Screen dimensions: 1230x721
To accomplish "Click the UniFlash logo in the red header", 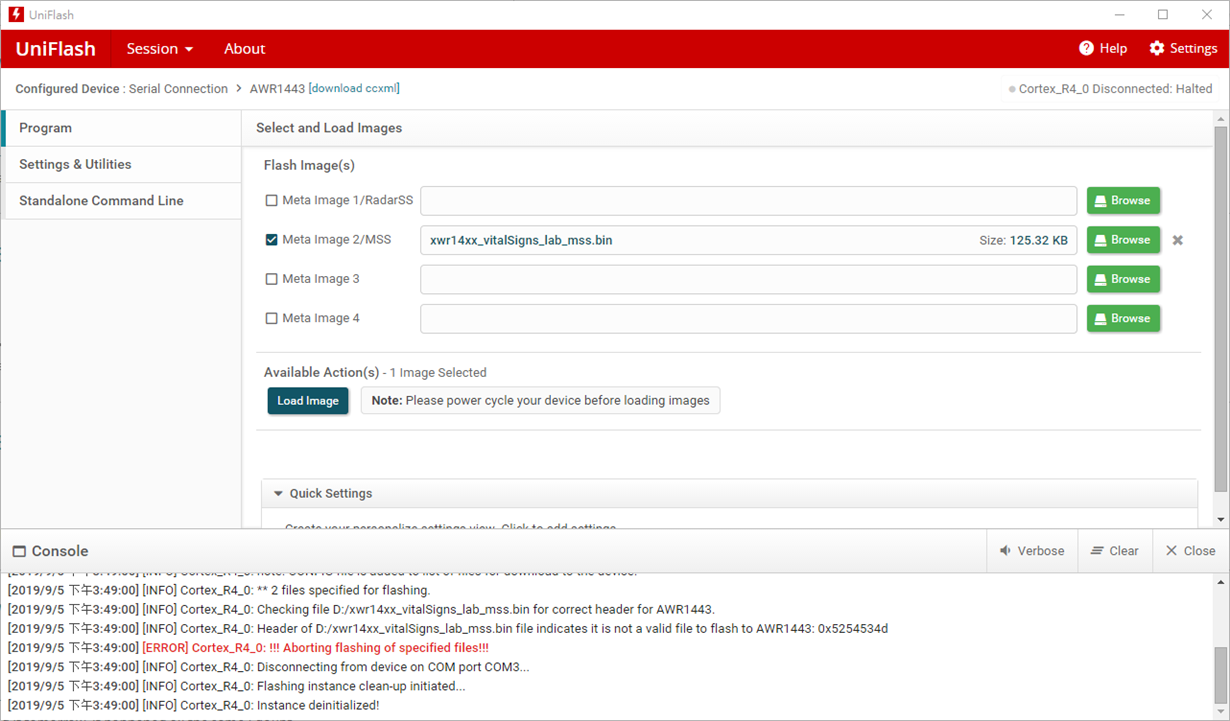I will (x=55, y=49).
